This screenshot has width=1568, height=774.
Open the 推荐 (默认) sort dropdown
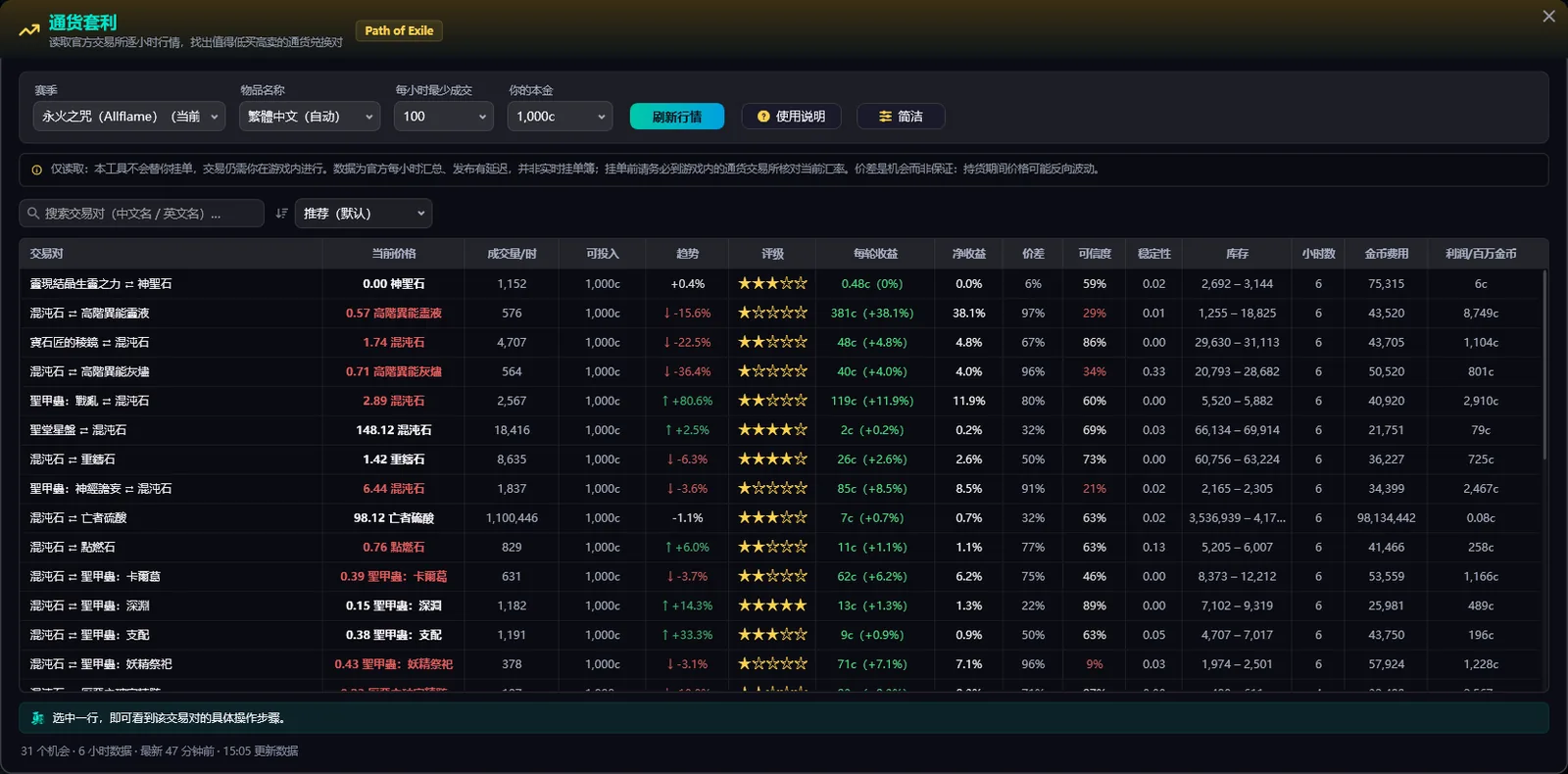[364, 214]
